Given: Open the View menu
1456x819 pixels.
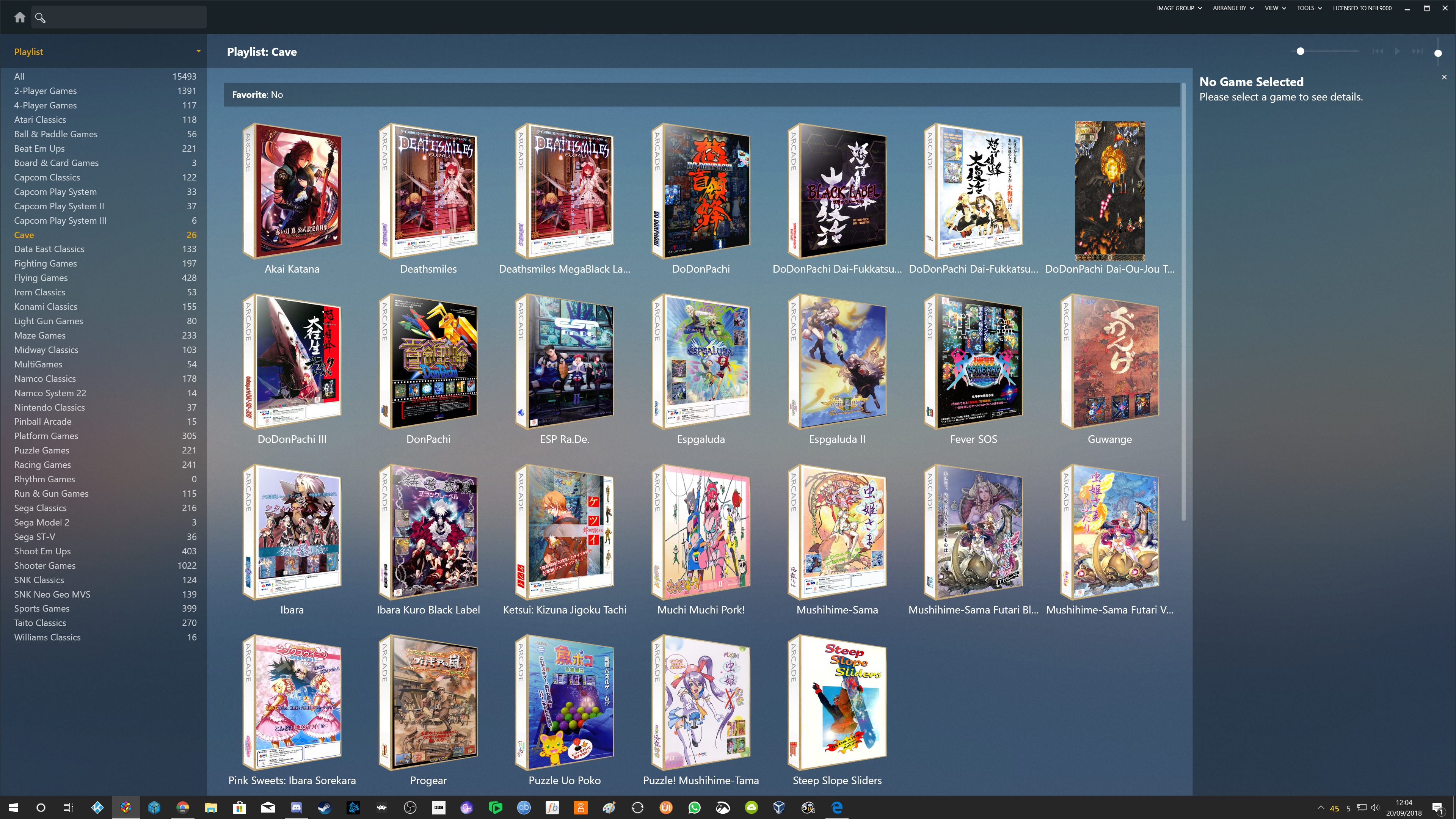Looking at the screenshot, I should point(1275,8).
